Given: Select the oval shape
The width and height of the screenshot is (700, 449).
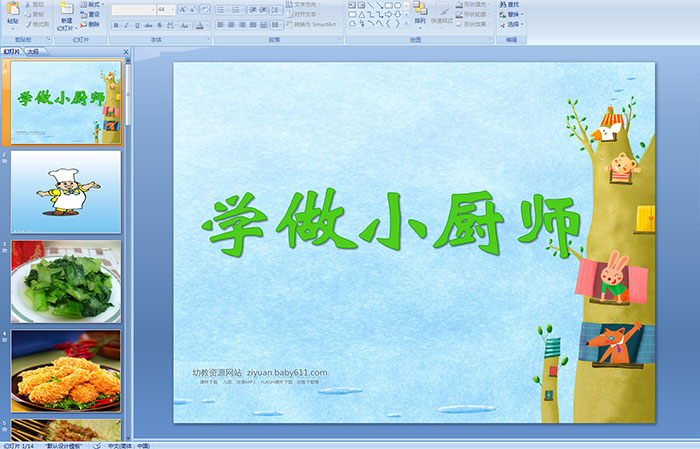Looking at the screenshot, I should (397, 5).
